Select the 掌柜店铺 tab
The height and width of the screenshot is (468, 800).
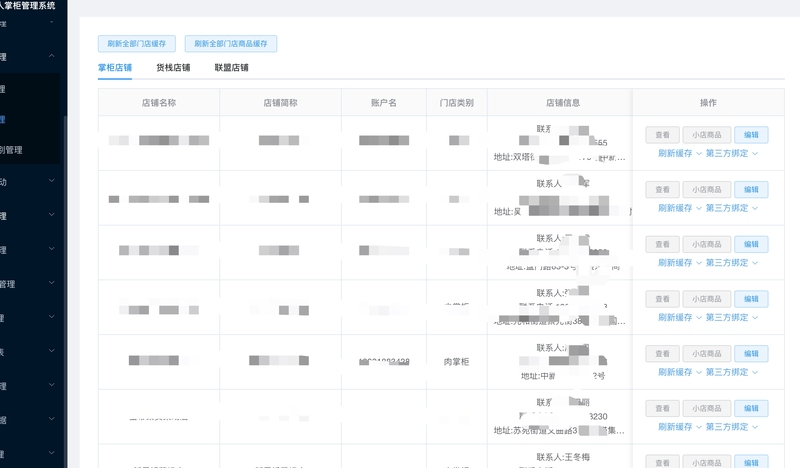pyautogui.click(x=115, y=68)
